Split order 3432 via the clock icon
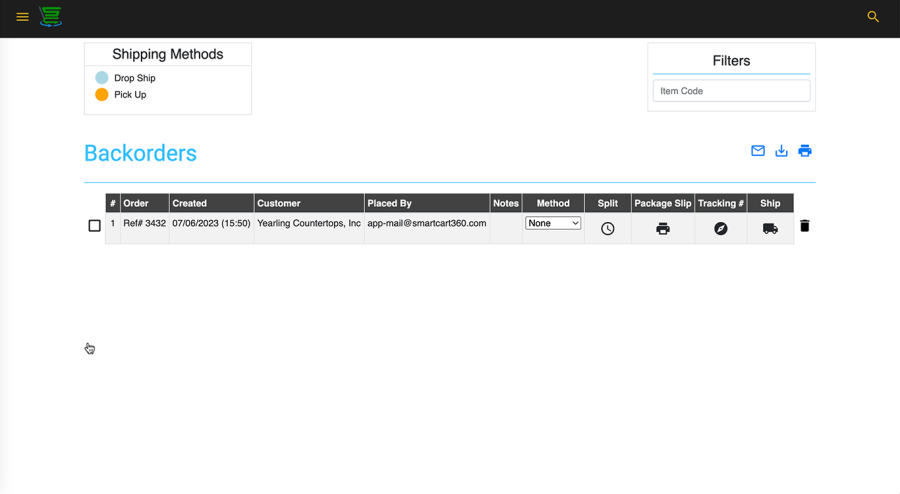Viewport: 900px width, 494px height. [x=608, y=229]
